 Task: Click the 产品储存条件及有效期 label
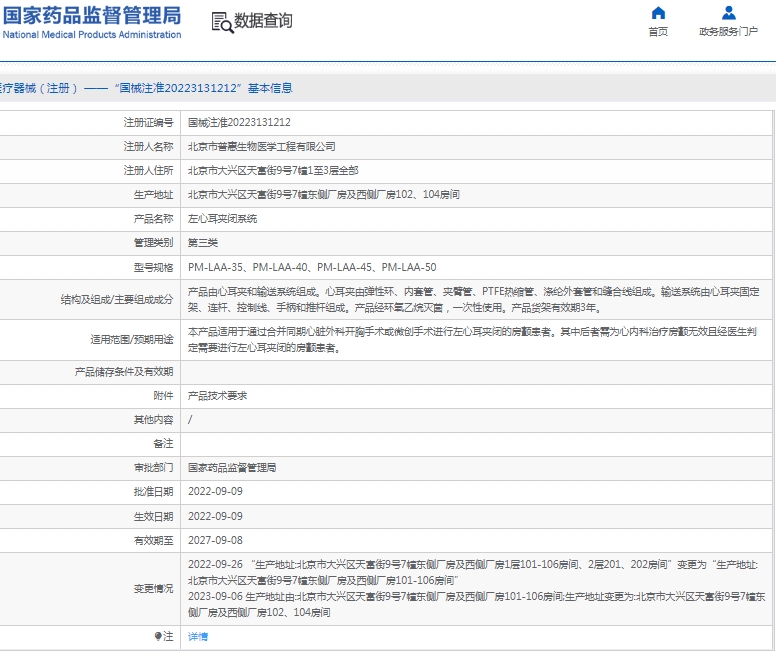tap(124, 372)
